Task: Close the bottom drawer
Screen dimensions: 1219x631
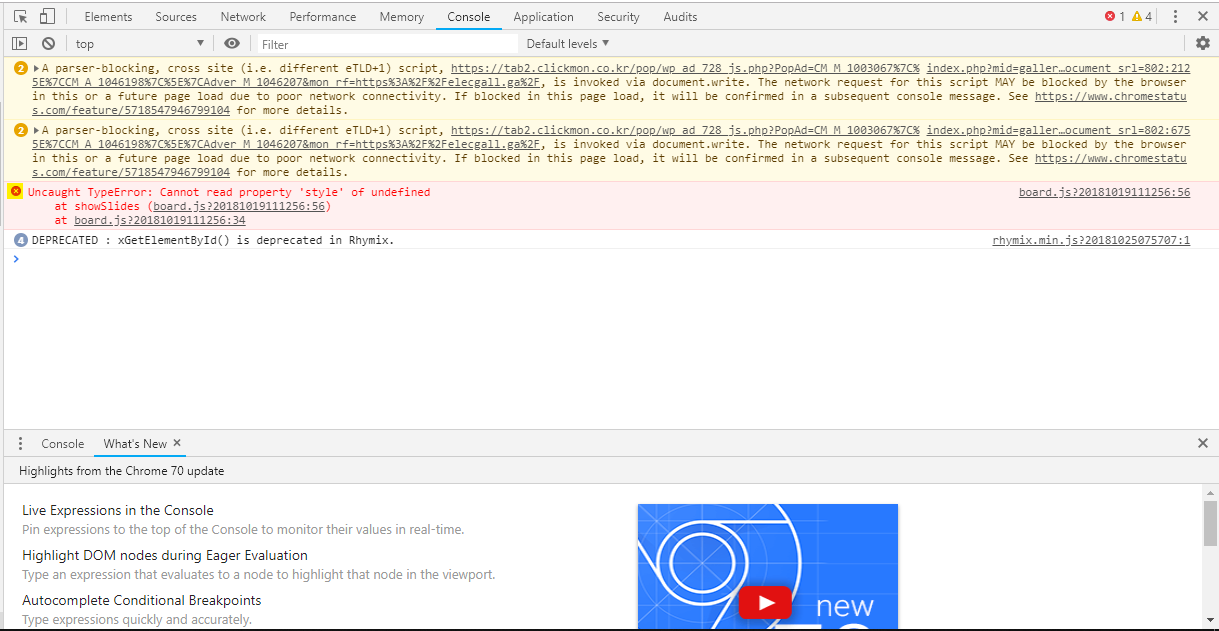Action: coord(1203,443)
